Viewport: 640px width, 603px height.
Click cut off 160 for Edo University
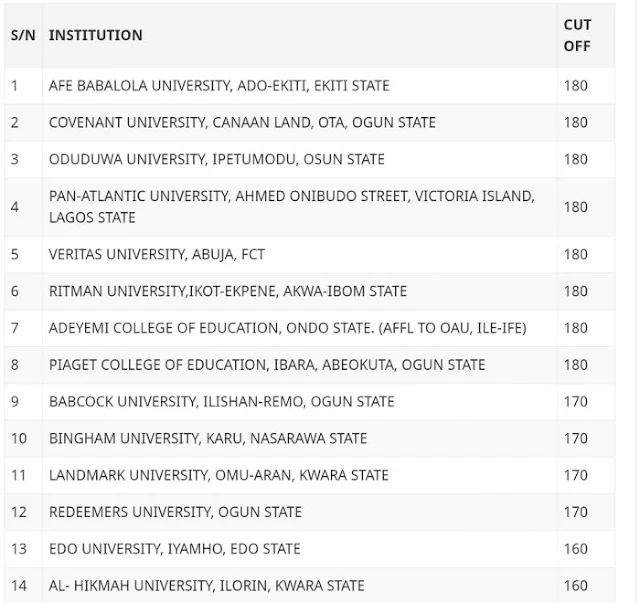tap(576, 549)
